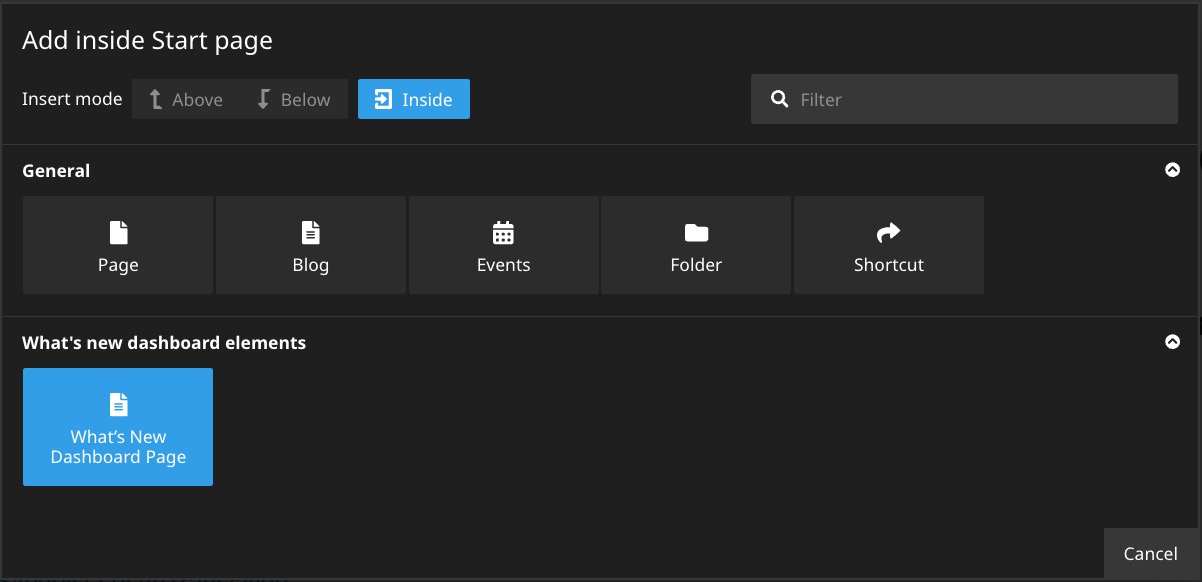Viewport: 1202px width, 582px height.
Task: Pick the Folder tile label
Action: pyautogui.click(x=696, y=265)
